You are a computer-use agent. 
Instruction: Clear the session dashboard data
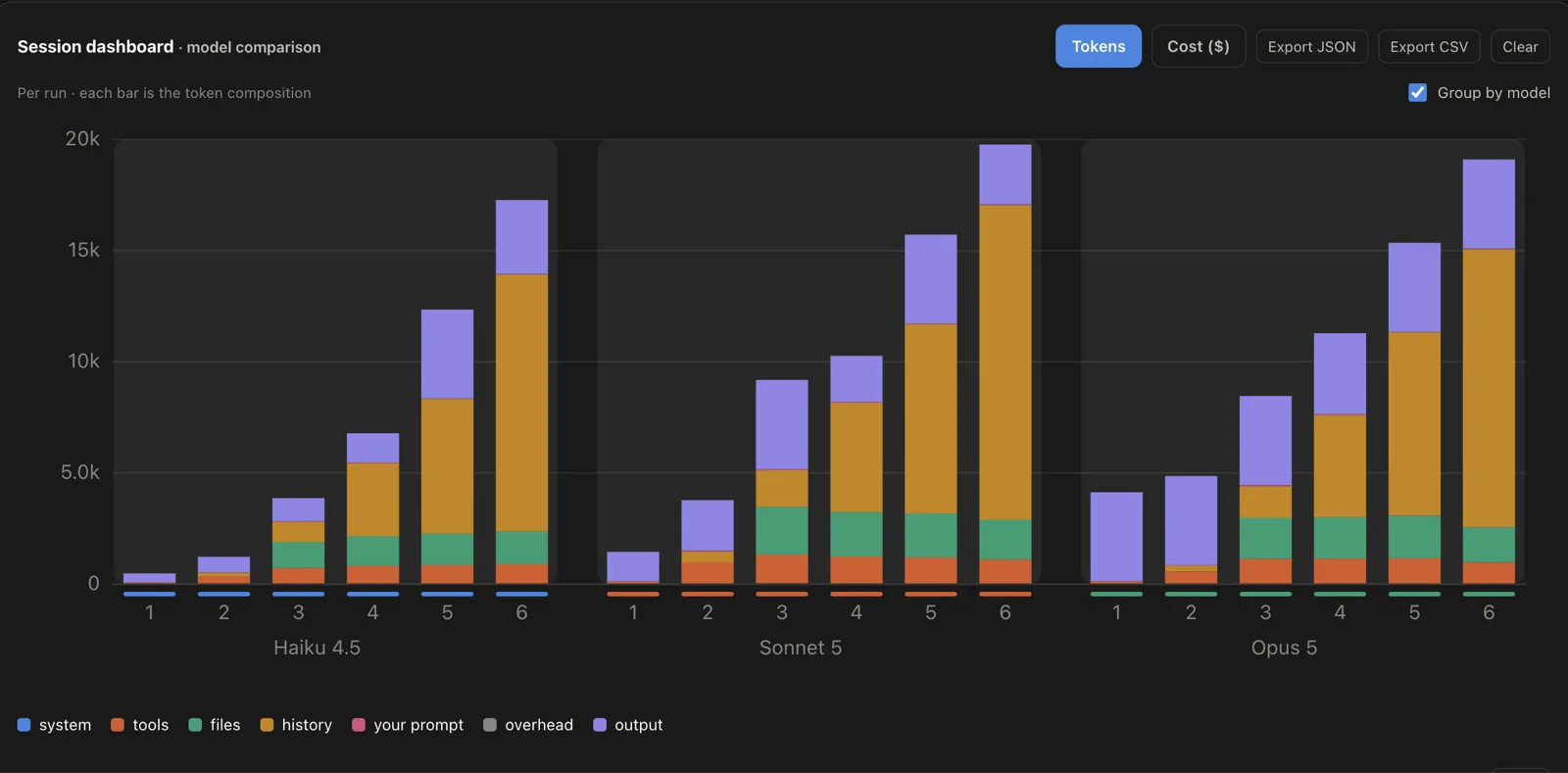[1520, 47]
